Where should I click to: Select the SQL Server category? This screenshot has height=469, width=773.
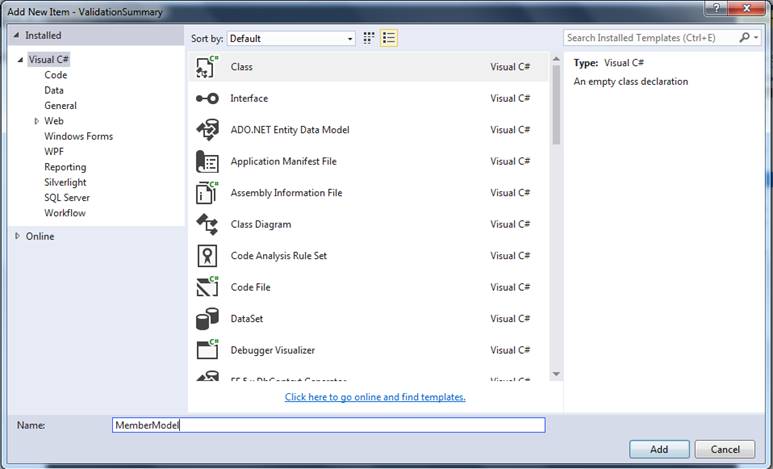click(67, 198)
